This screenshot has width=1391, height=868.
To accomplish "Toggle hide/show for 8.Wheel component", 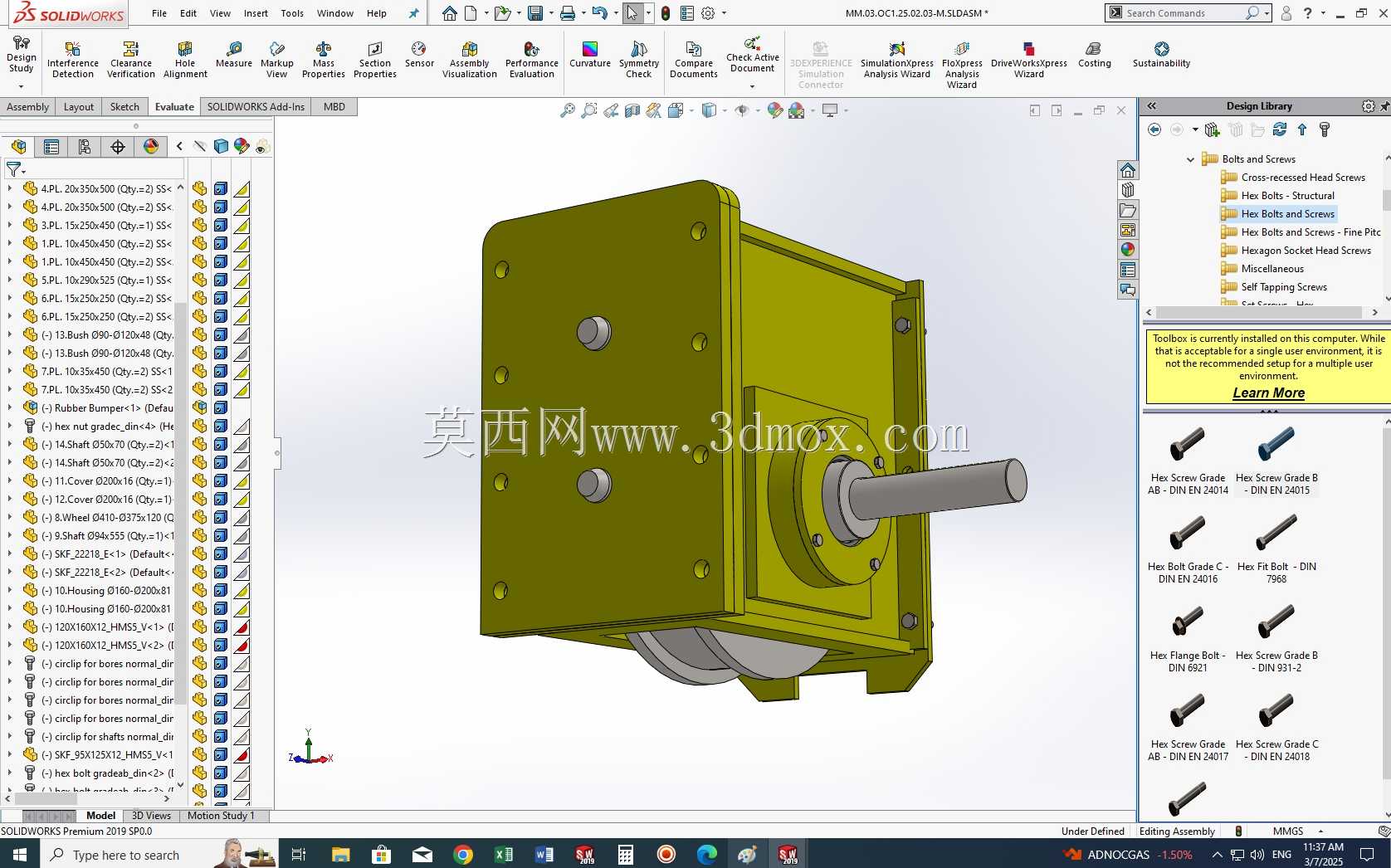I will (200, 517).
